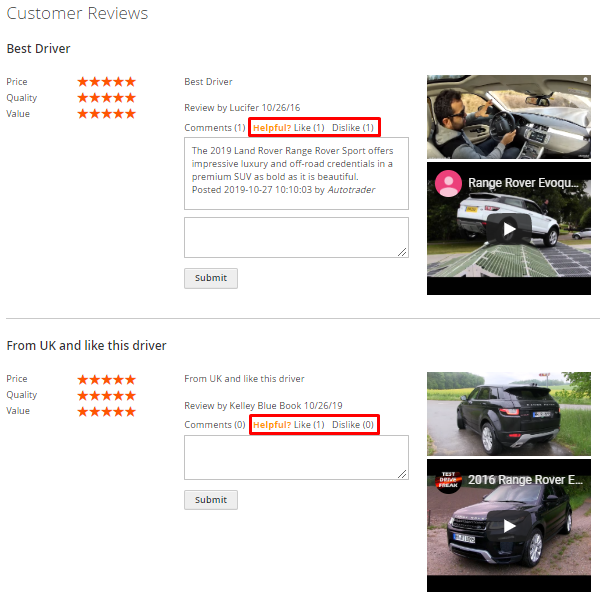
Task: Play the 2016 Range Rover video
Action: pos(509,526)
